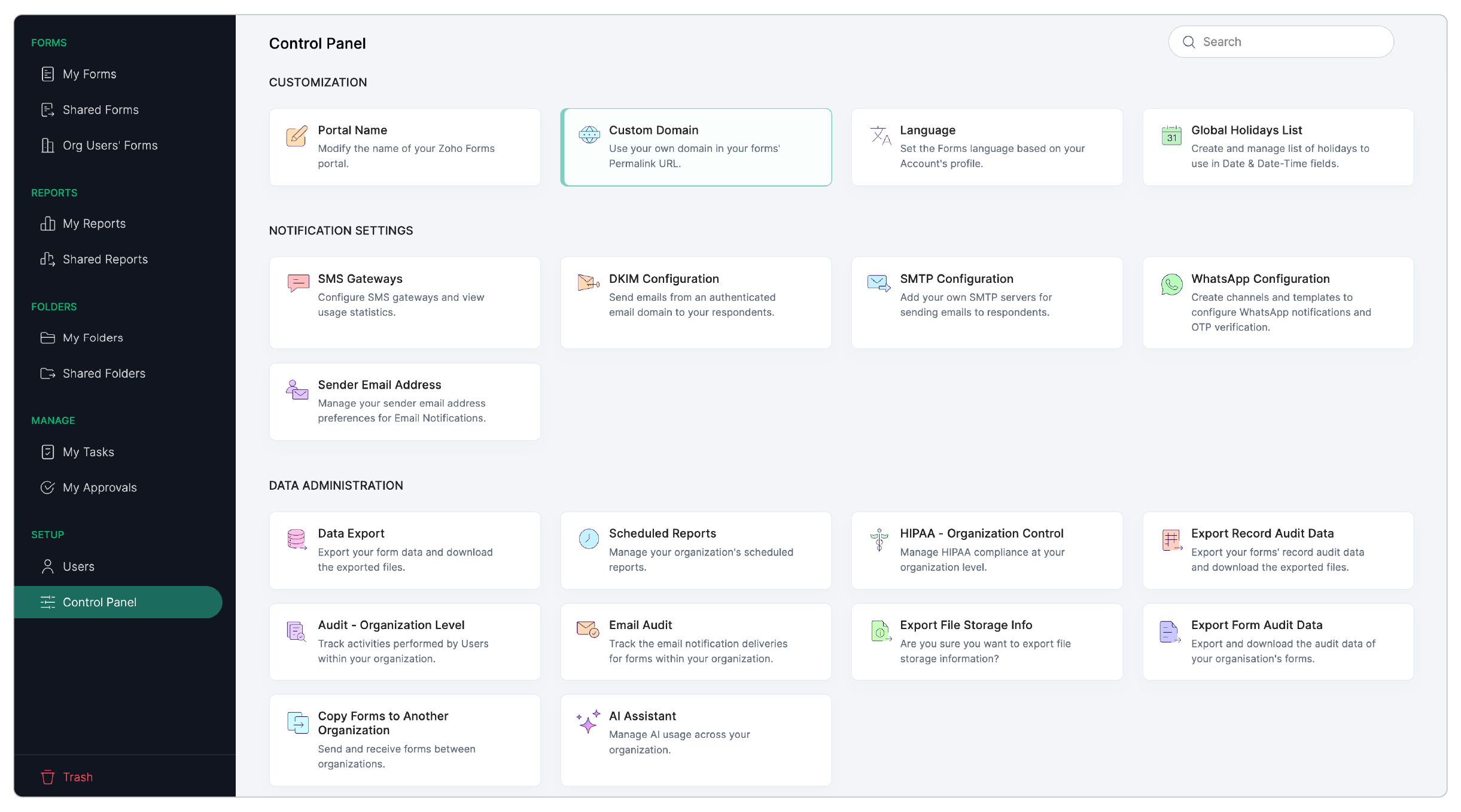Open My Approvals page
1461x812 pixels.
(x=100, y=488)
